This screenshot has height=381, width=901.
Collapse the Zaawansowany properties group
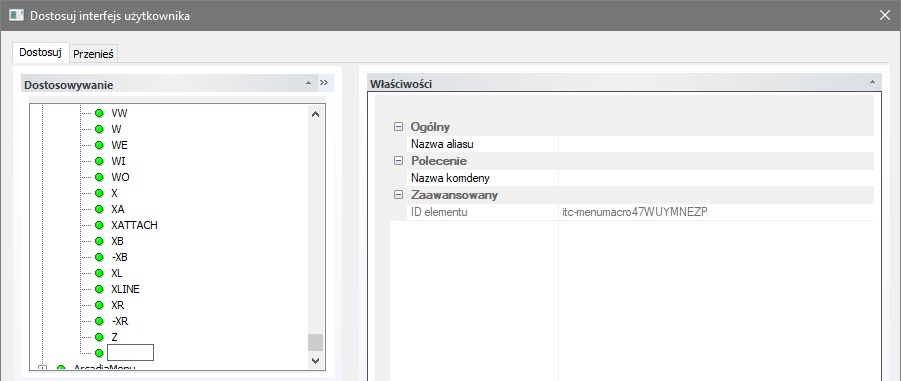coord(398,195)
